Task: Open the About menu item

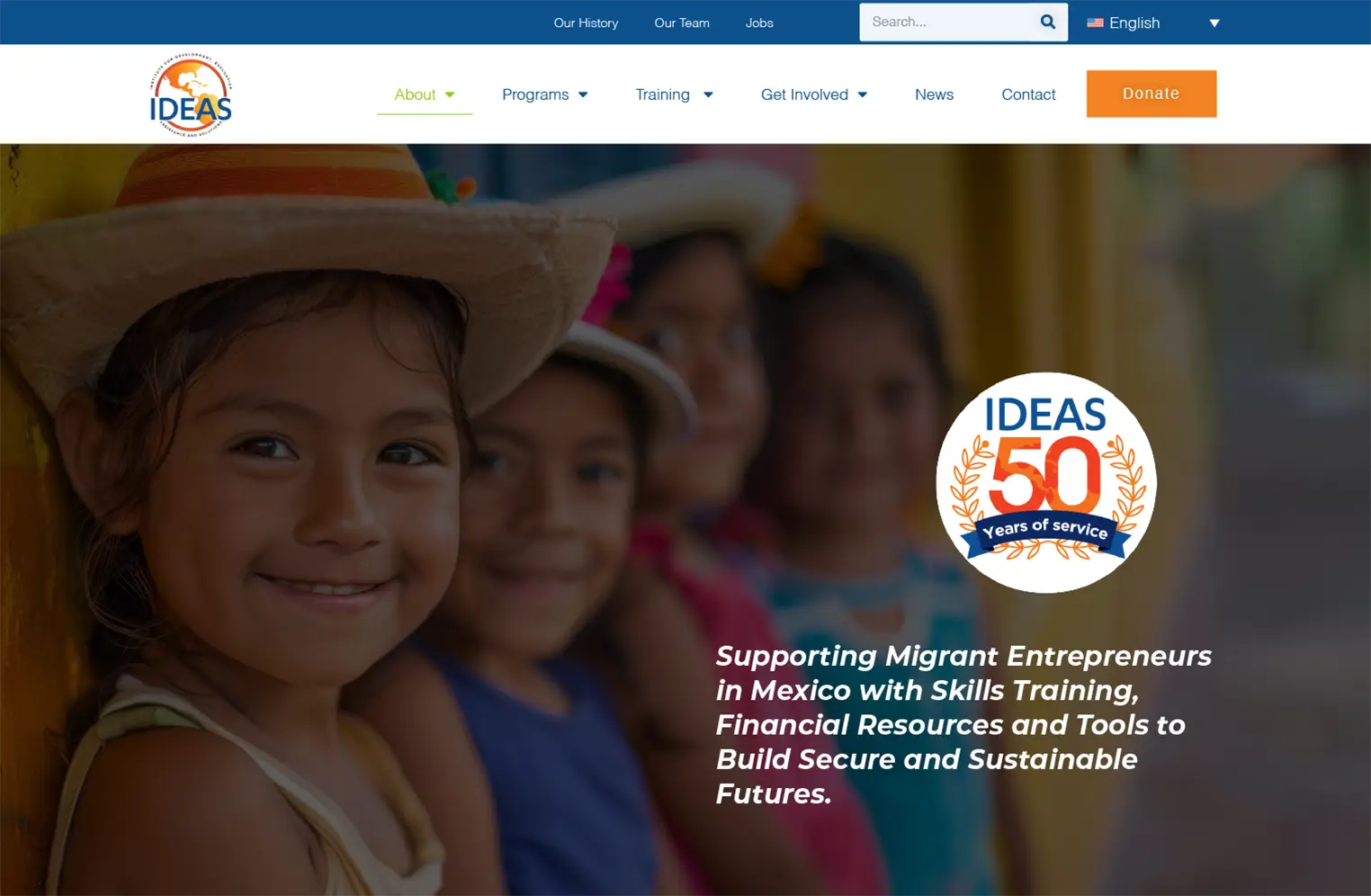Action: pyautogui.click(x=415, y=94)
